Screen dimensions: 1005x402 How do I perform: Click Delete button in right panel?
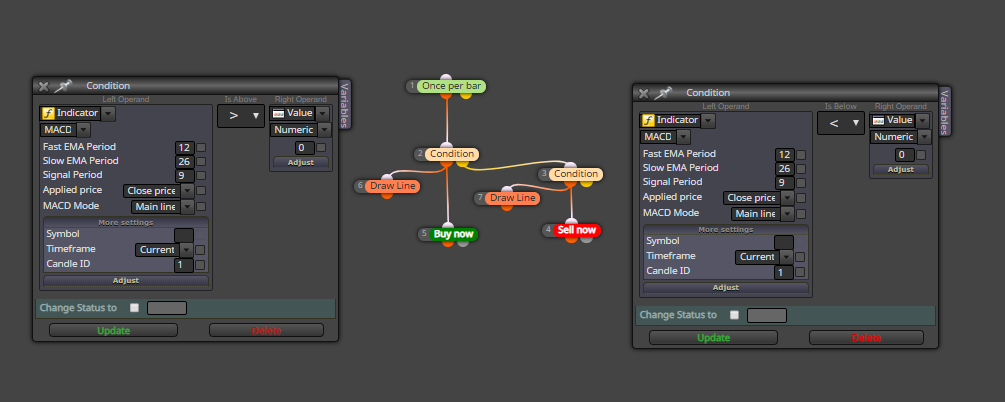867,338
